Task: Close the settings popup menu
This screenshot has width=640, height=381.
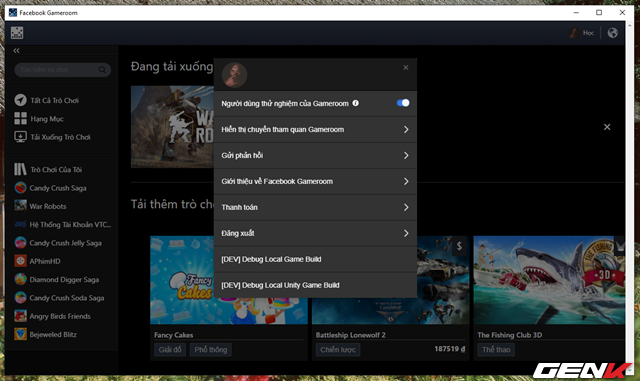Action: (x=406, y=68)
